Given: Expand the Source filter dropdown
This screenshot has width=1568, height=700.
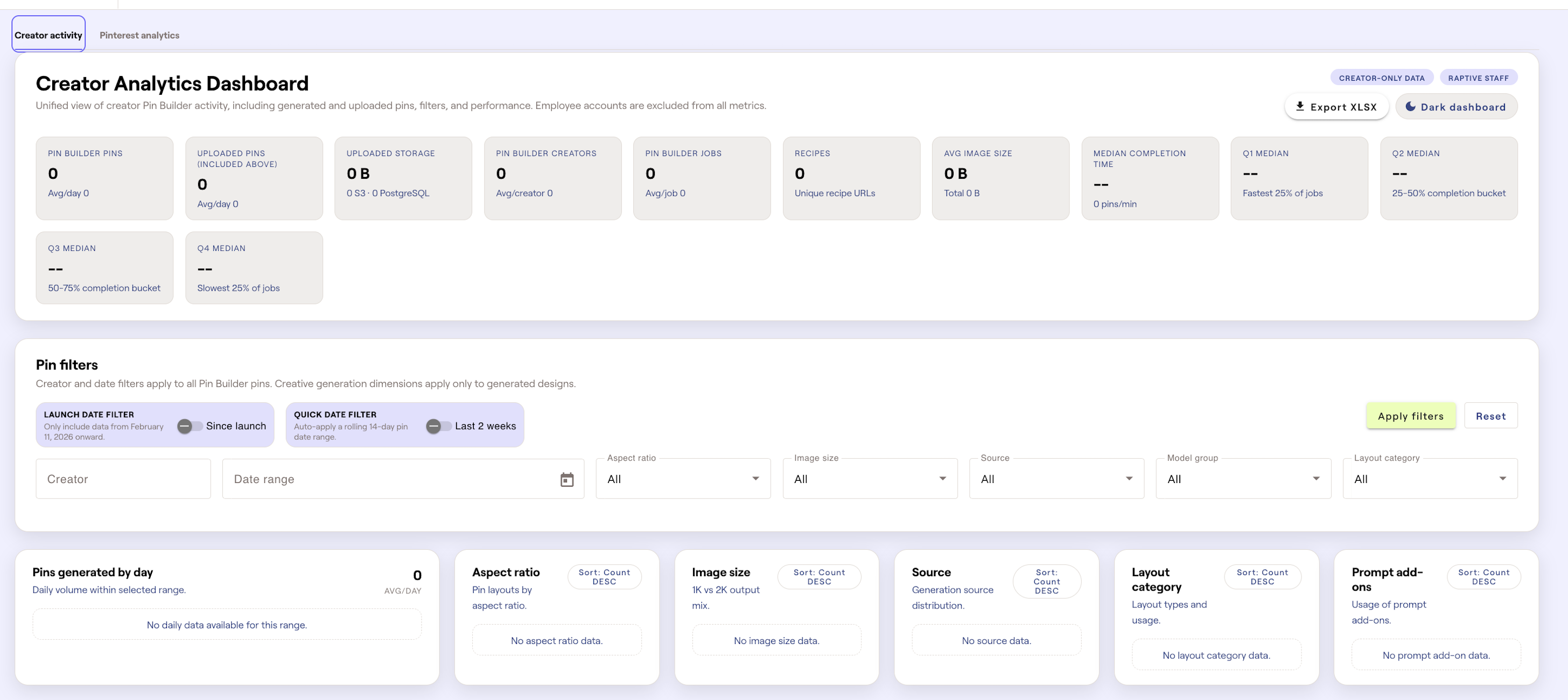Looking at the screenshot, I should (1056, 479).
